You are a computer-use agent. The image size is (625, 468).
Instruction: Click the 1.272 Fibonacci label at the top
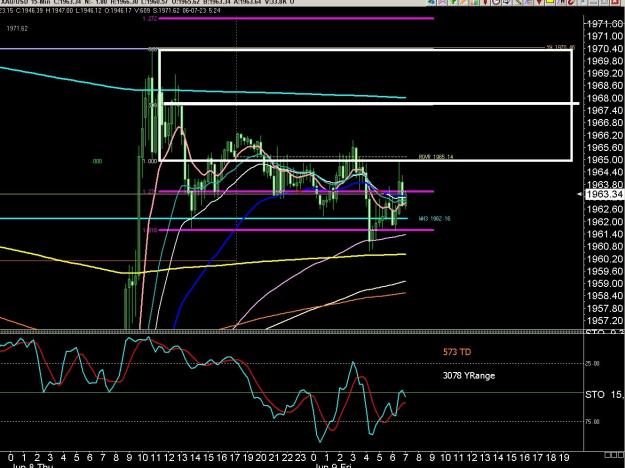point(150,18)
